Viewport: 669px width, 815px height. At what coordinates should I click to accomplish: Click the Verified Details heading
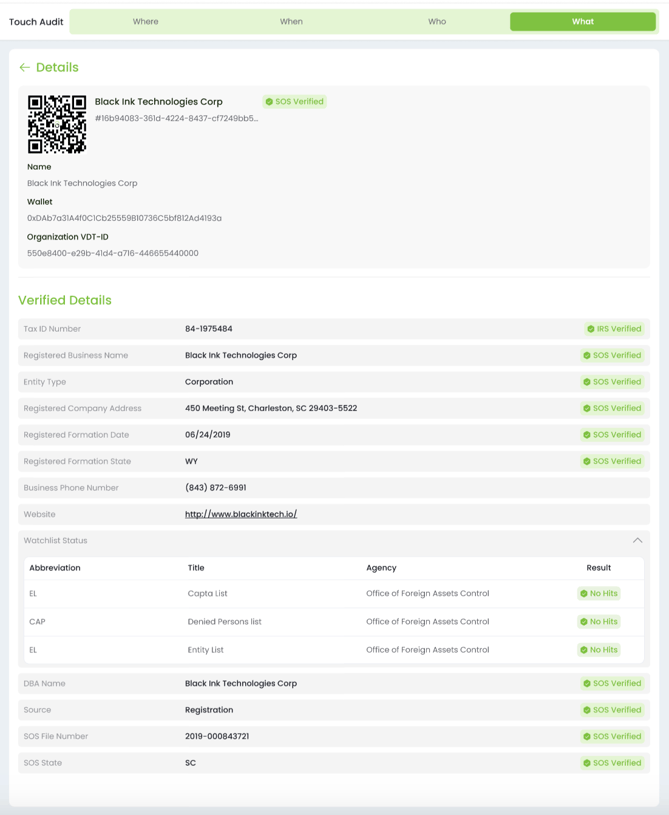tap(65, 300)
